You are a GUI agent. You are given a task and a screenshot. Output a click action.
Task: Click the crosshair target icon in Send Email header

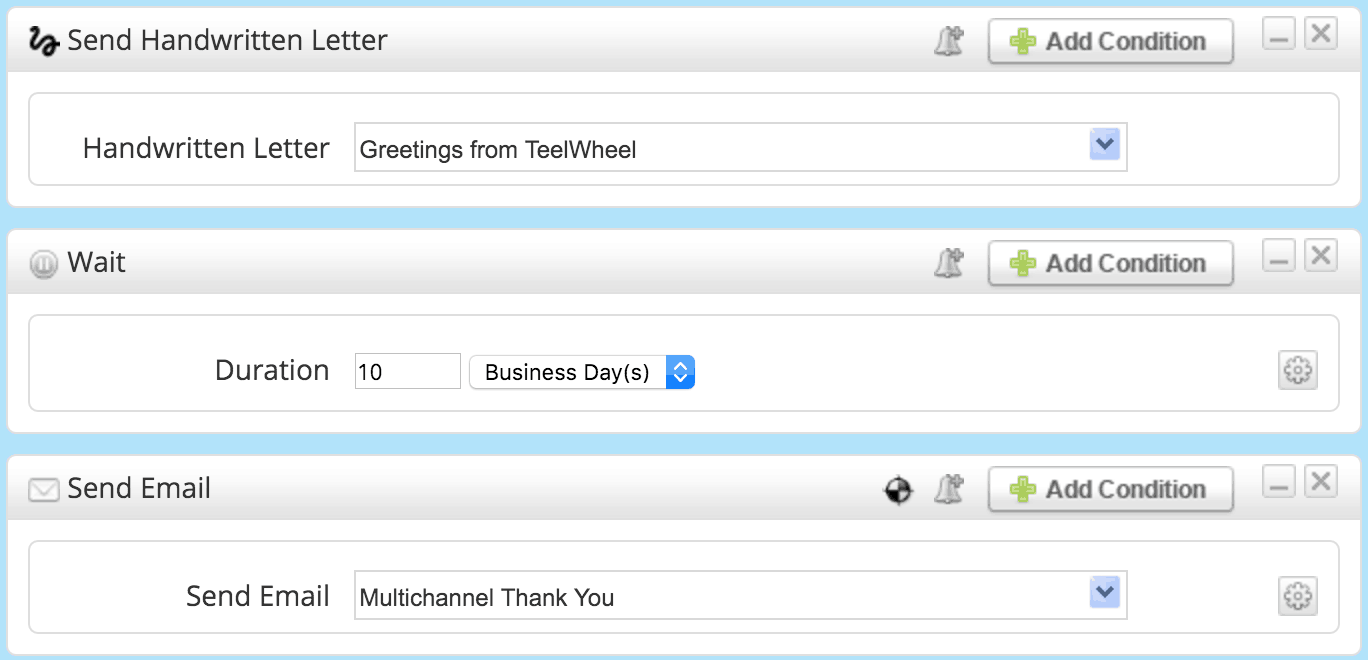[899, 490]
